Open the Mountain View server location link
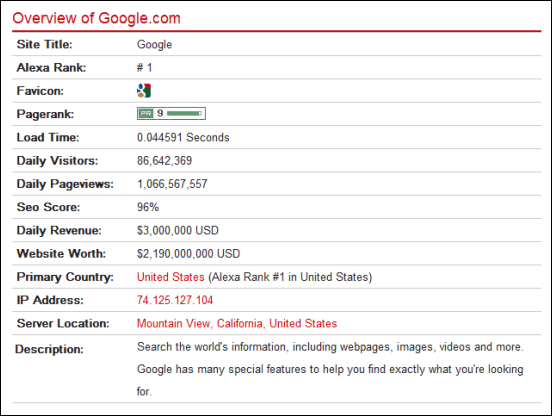This screenshot has height=416, width=552. pos(237,323)
